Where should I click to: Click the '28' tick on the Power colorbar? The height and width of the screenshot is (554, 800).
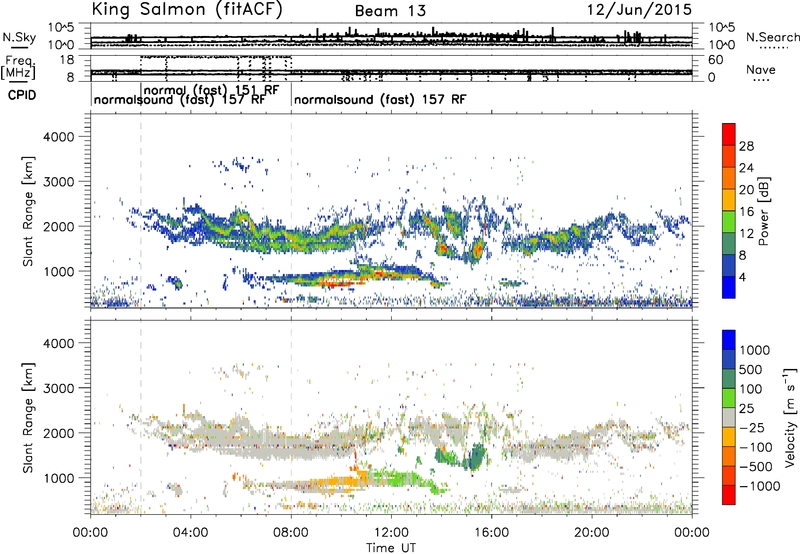(746, 146)
